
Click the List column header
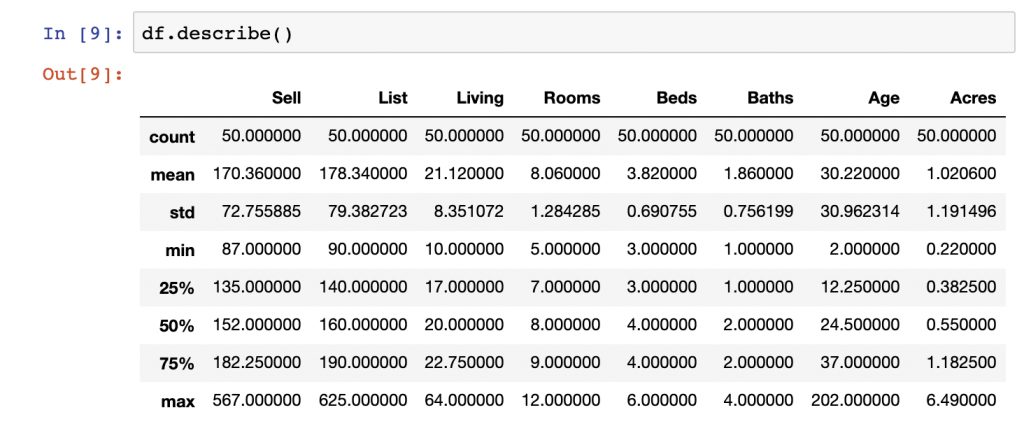point(392,98)
